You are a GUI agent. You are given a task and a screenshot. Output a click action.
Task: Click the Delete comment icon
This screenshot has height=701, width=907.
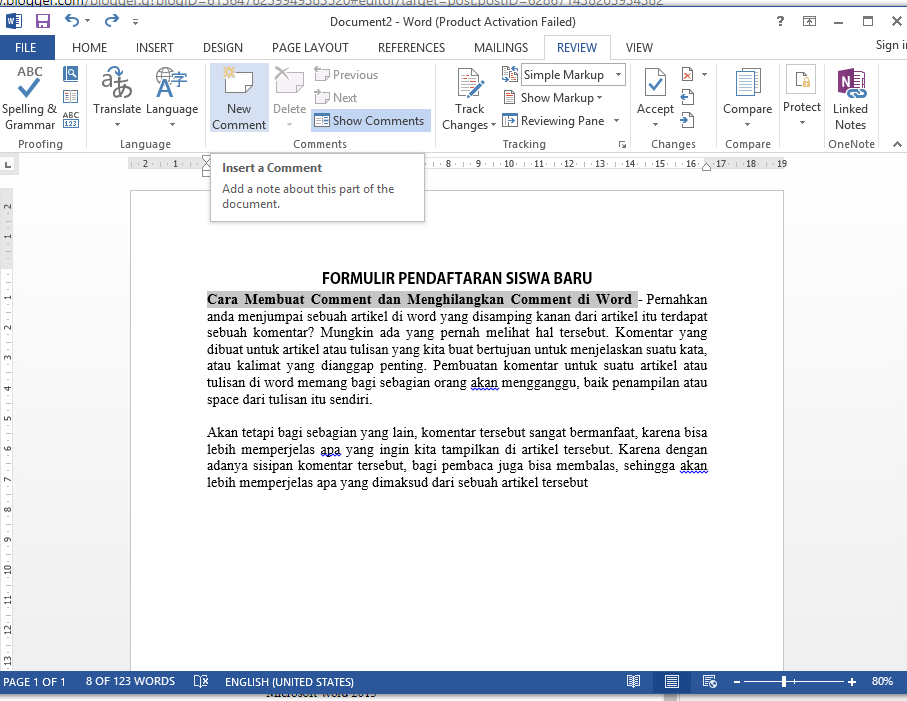click(289, 82)
